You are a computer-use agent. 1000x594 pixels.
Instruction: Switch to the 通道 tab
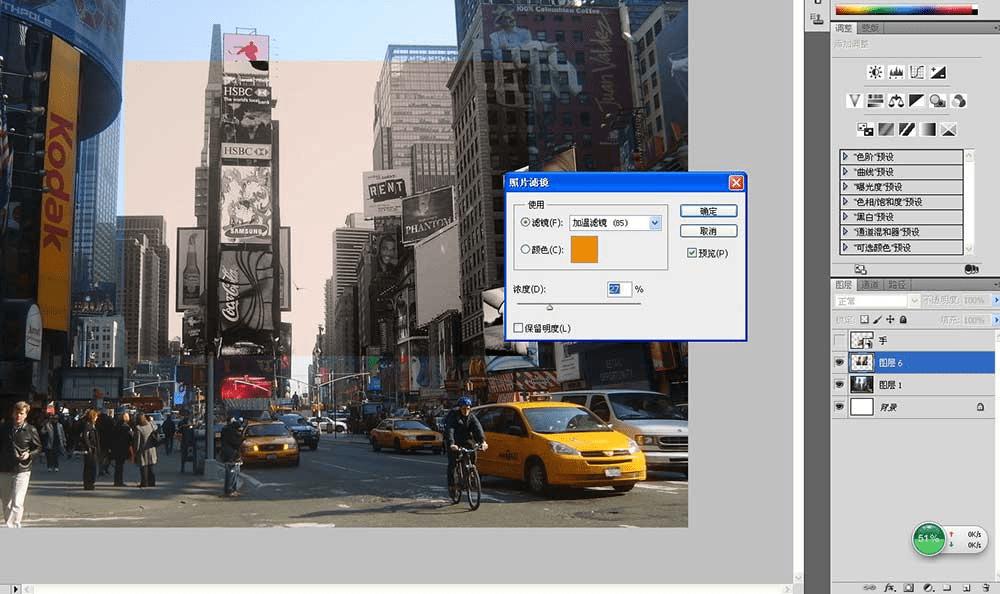(870, 285)
